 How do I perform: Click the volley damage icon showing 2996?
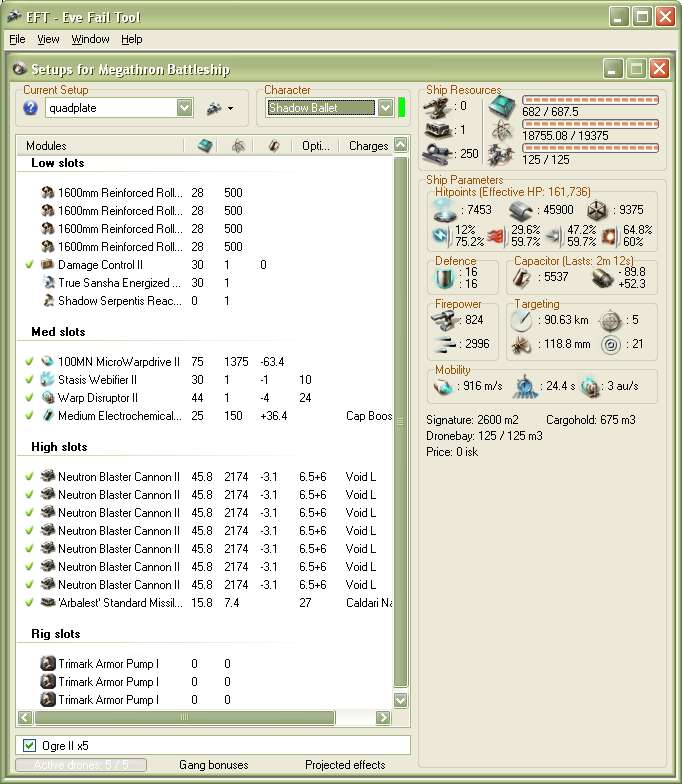pyautogui.click(x=444, y=344)
